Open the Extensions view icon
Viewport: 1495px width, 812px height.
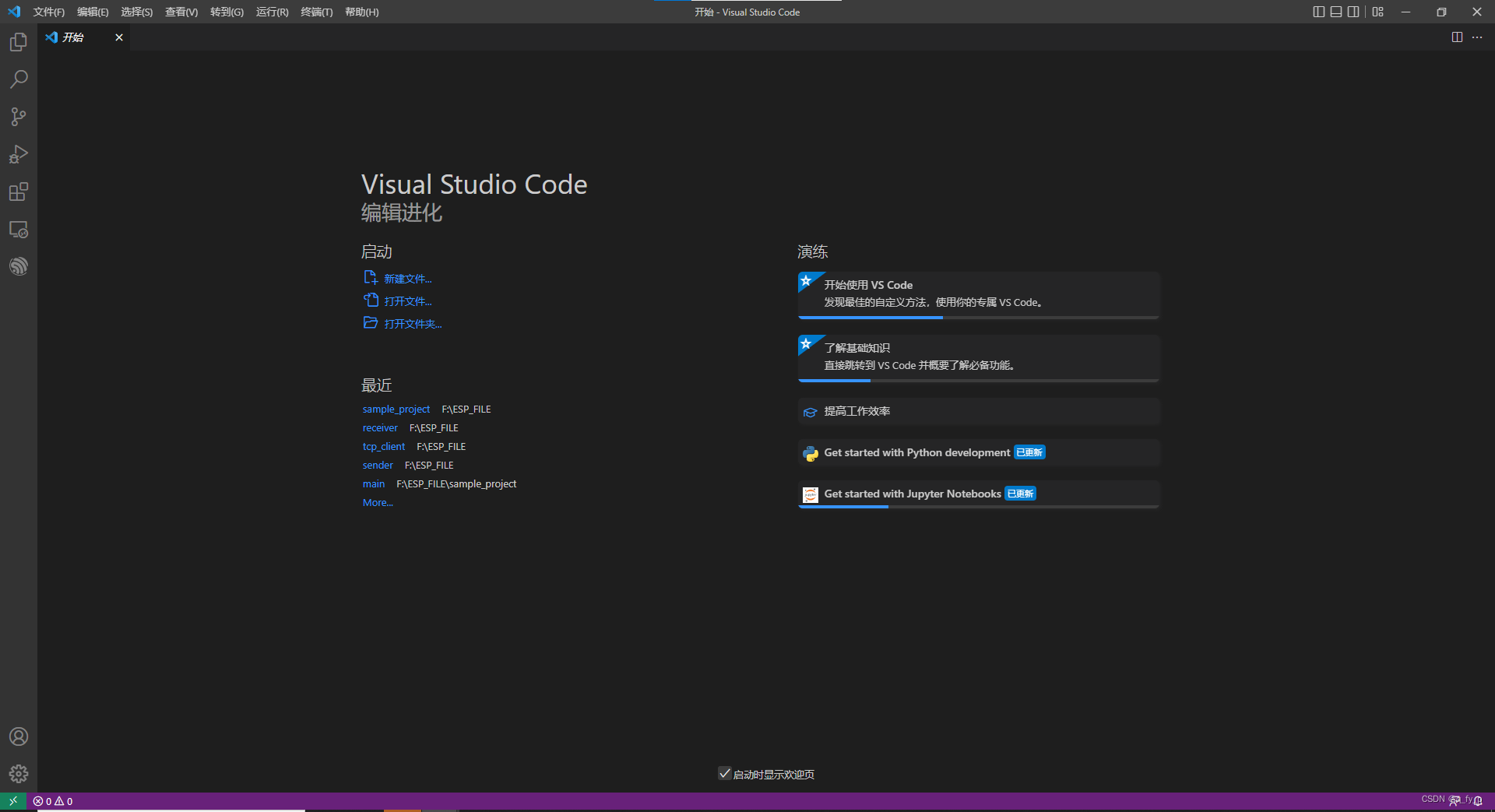(x=19, y=192)
